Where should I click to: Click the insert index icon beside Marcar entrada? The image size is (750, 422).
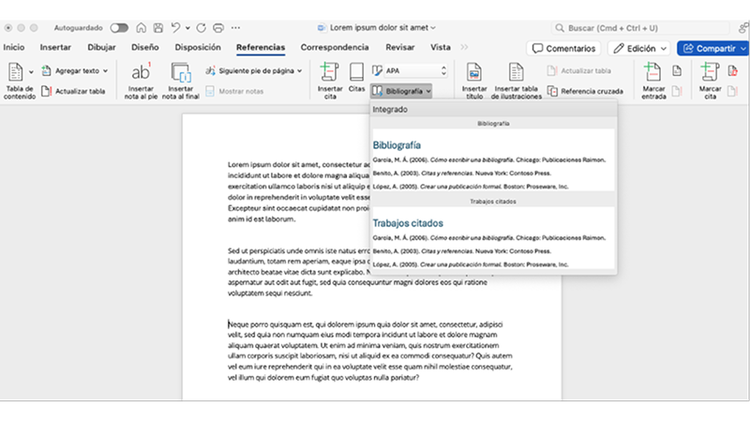point(677,71)
